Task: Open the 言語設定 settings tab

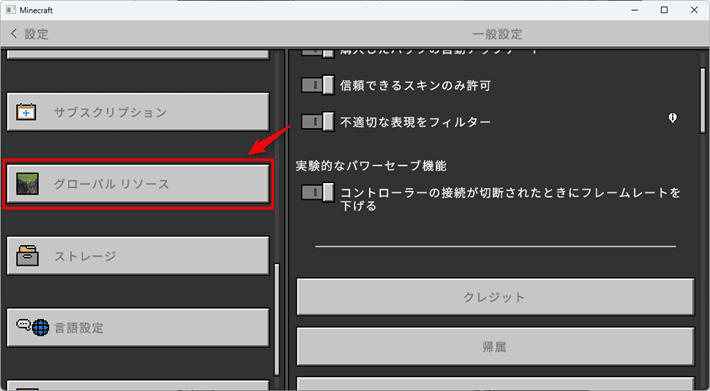Action: 138,327
